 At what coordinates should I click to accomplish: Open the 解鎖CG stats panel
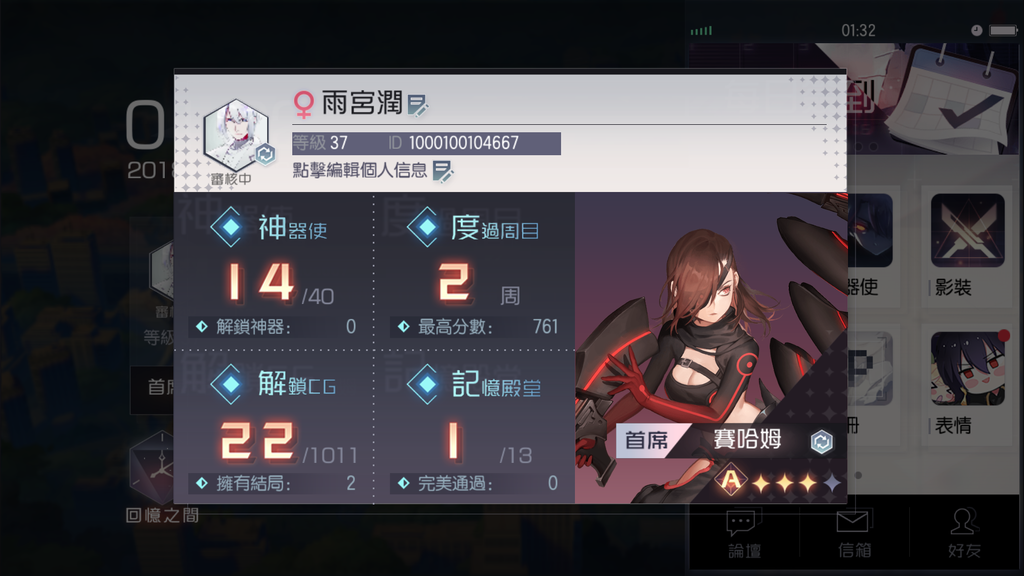(x=274, y=427)
